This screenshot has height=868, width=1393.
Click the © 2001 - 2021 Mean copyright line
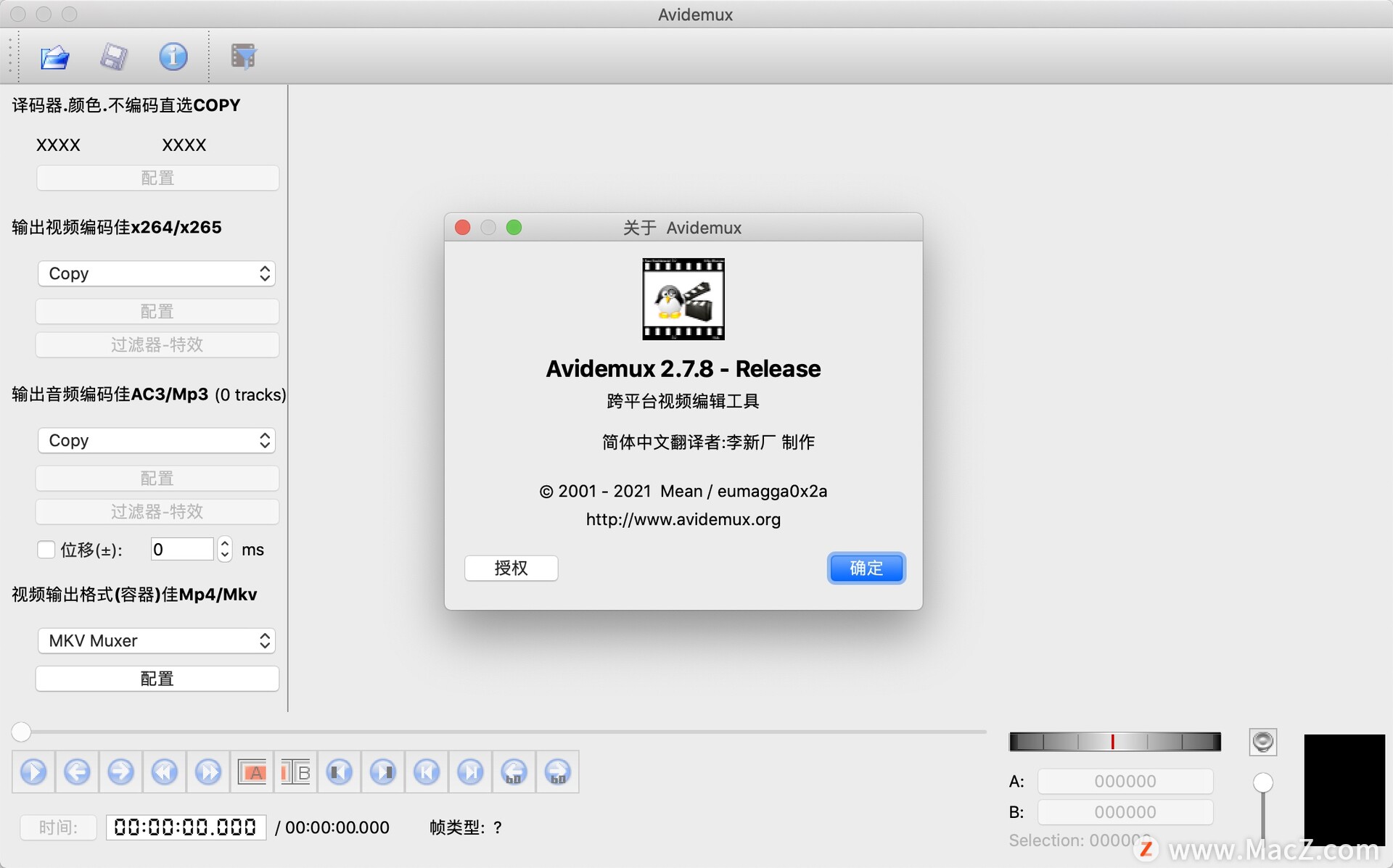pos(683,491)
